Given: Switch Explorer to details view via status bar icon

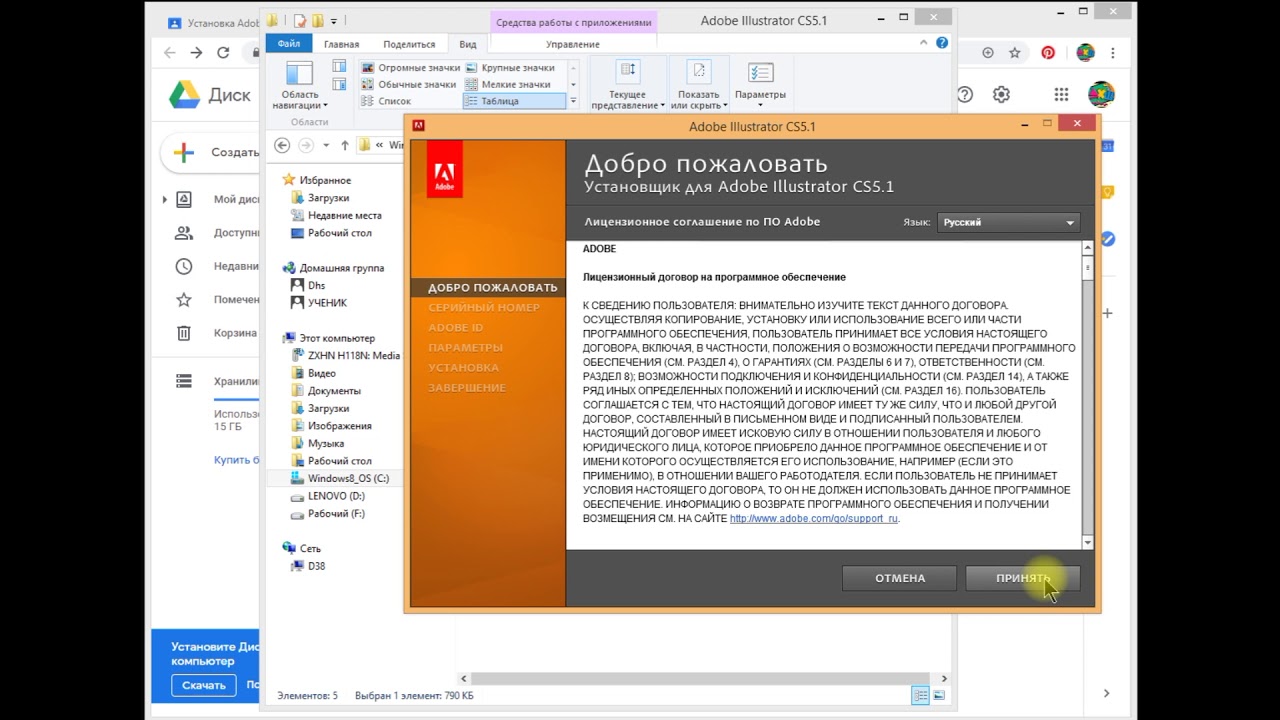Looking at the screenshot, I should click(x=921, y=695).
